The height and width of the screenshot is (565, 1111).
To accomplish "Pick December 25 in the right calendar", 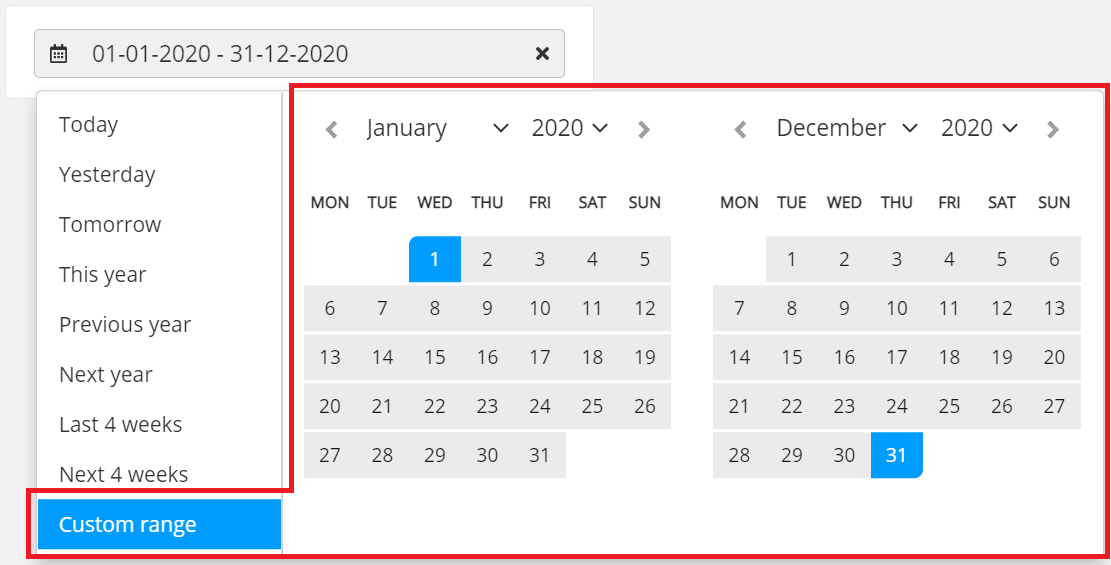I will (949, 406).
